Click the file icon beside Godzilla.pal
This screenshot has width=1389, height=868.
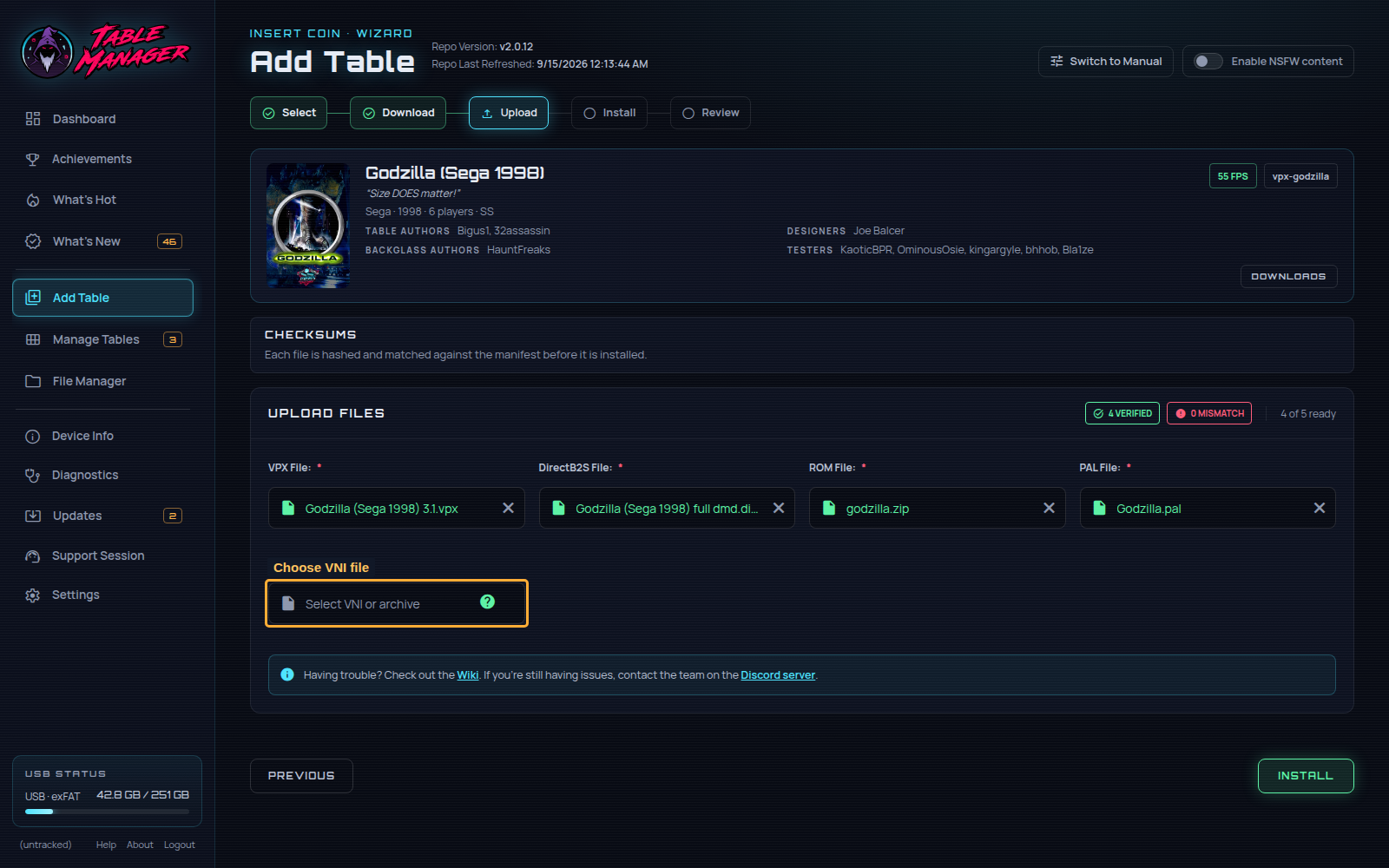point(1100,508)
